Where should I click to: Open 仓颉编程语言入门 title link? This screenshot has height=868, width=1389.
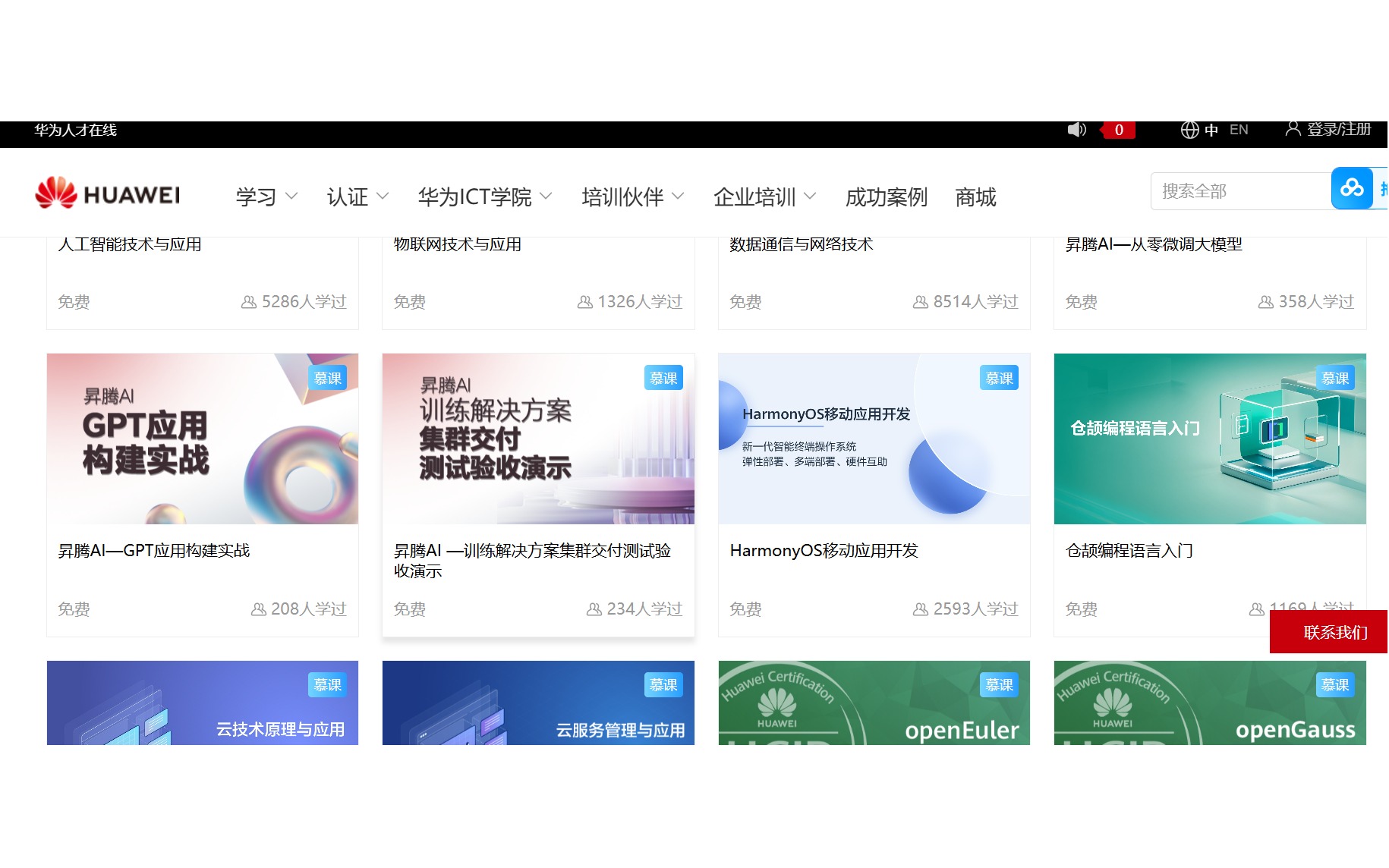click(x=1129, y=550)
